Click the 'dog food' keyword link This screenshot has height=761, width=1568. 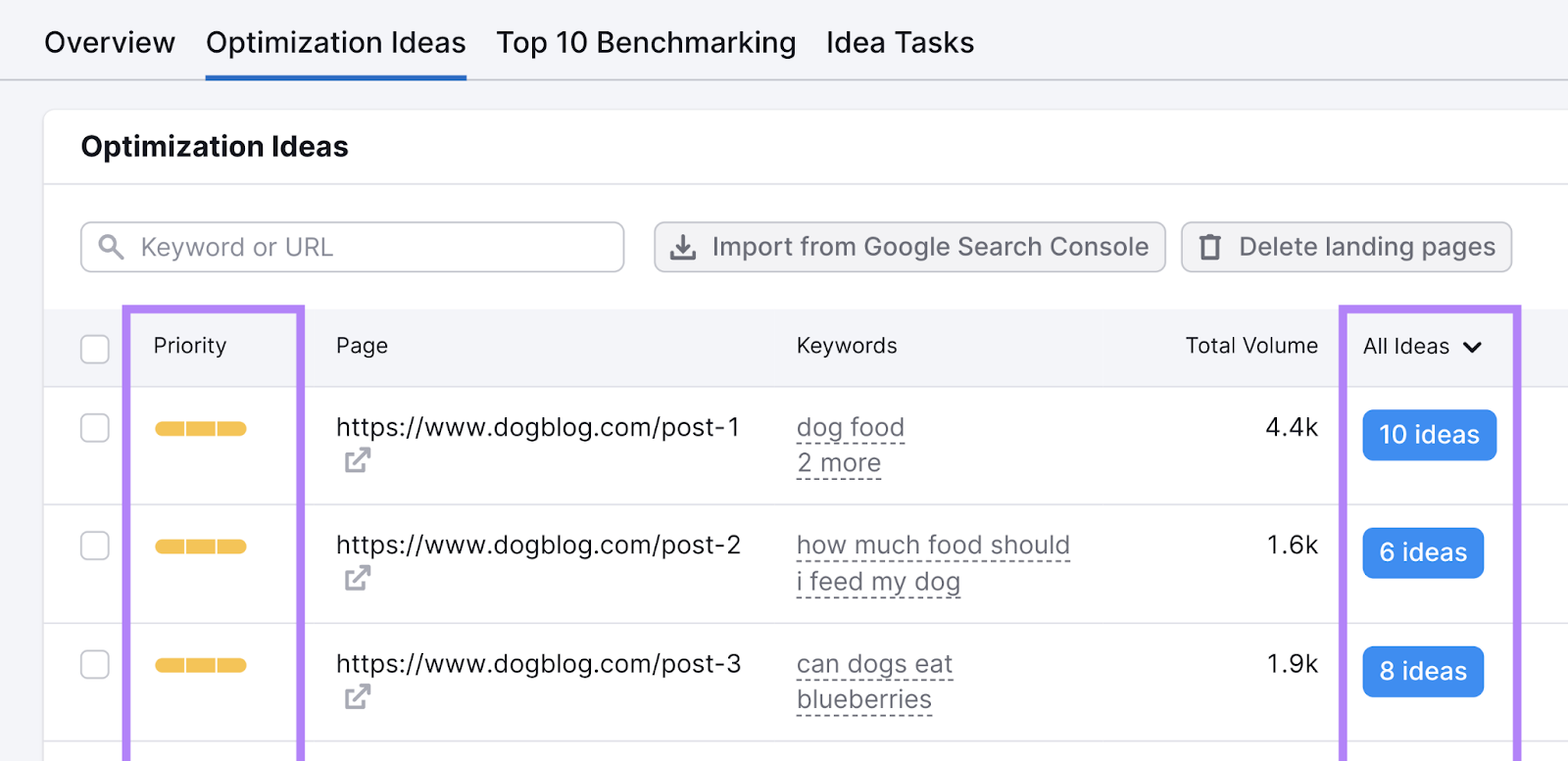851,428
